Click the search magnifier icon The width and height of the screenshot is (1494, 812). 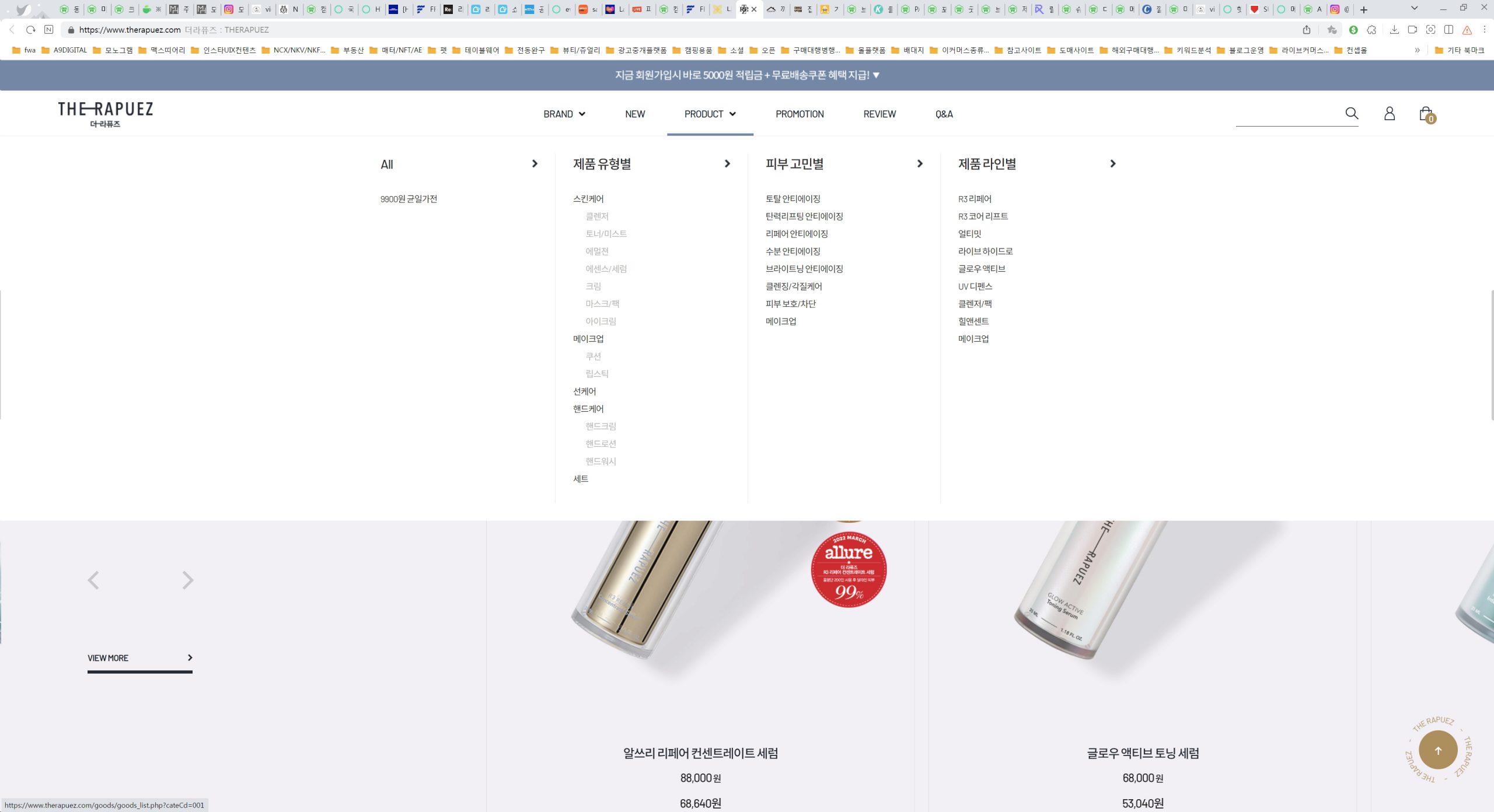tap(1352, 114)
